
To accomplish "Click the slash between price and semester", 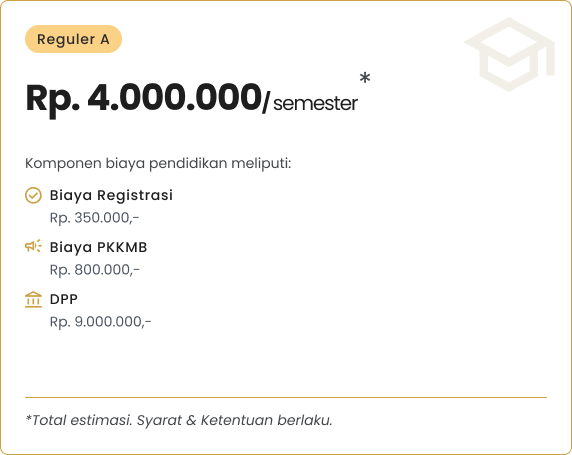I will click(266, 102).
